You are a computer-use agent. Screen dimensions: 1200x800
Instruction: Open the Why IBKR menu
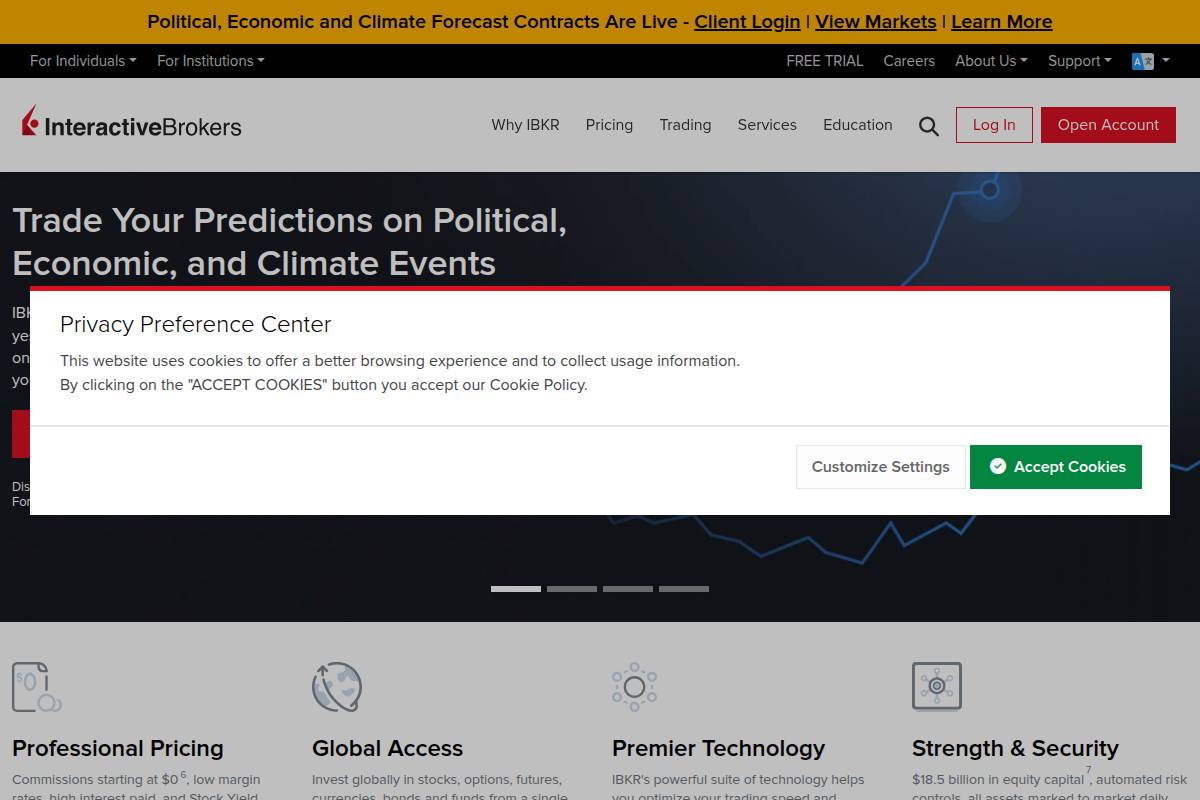click(x=525, y=125)
